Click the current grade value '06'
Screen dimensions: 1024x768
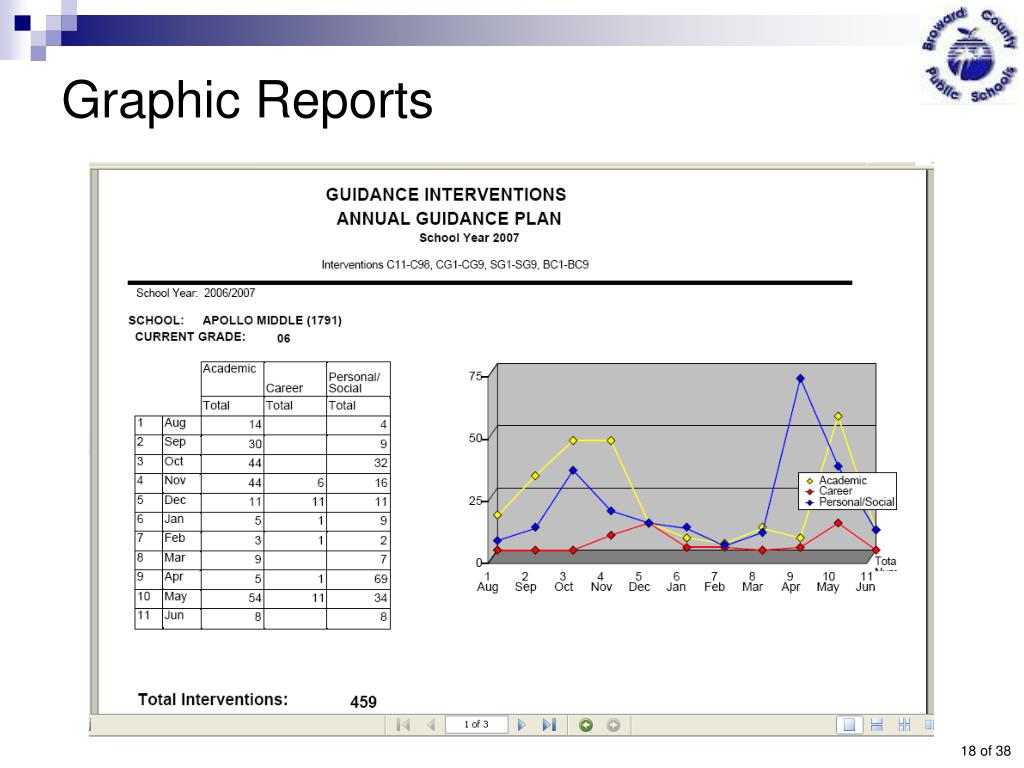click(x=283, y=338)
